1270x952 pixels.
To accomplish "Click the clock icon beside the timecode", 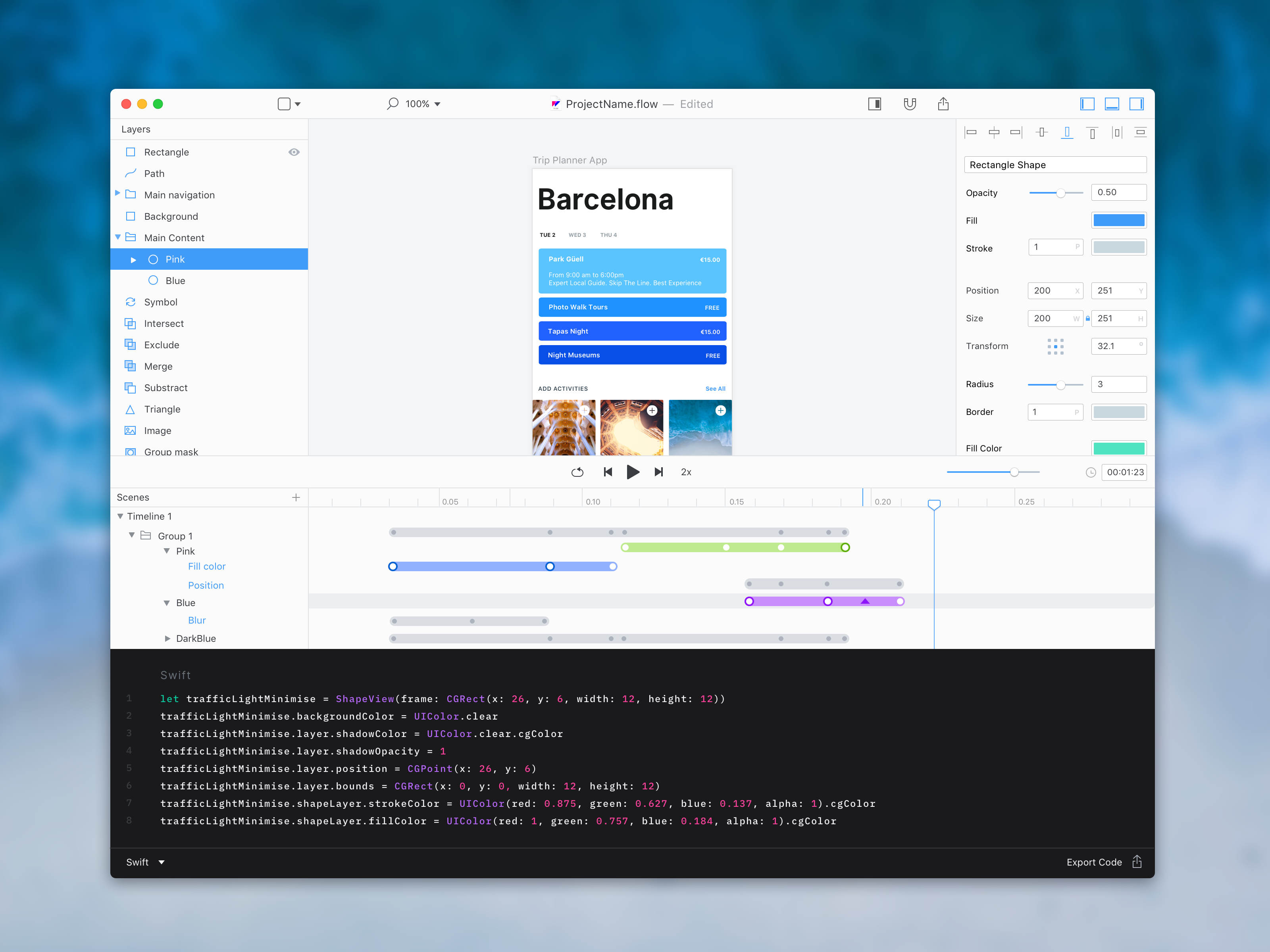I will pyautogui.click(x=1091, y=472).
